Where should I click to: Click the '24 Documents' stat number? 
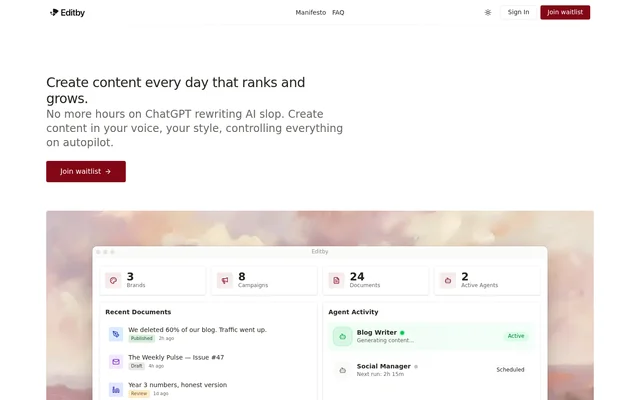pyautogui.click(x=357, y=276)
